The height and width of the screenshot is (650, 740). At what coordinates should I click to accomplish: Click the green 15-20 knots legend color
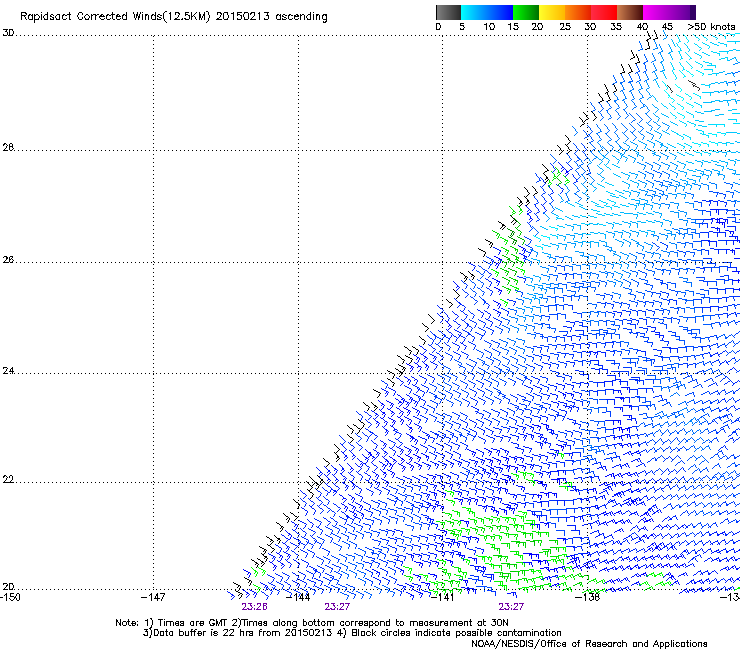(526, 12)
